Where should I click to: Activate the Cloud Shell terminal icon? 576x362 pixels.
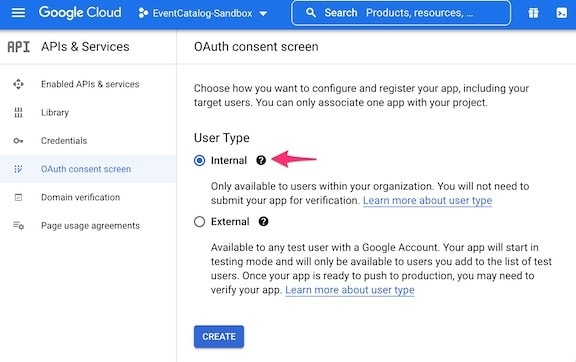(x=561, y=13)
